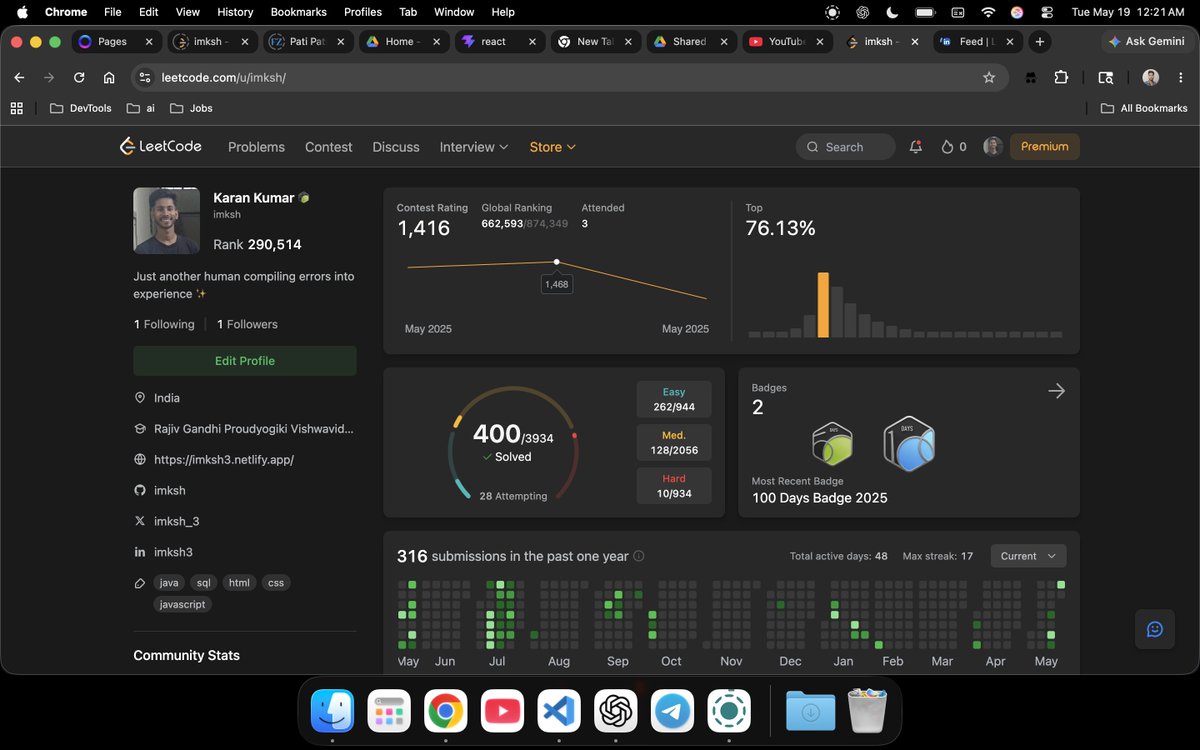Open the user avatar menu in navbar

tap(992, 147)
